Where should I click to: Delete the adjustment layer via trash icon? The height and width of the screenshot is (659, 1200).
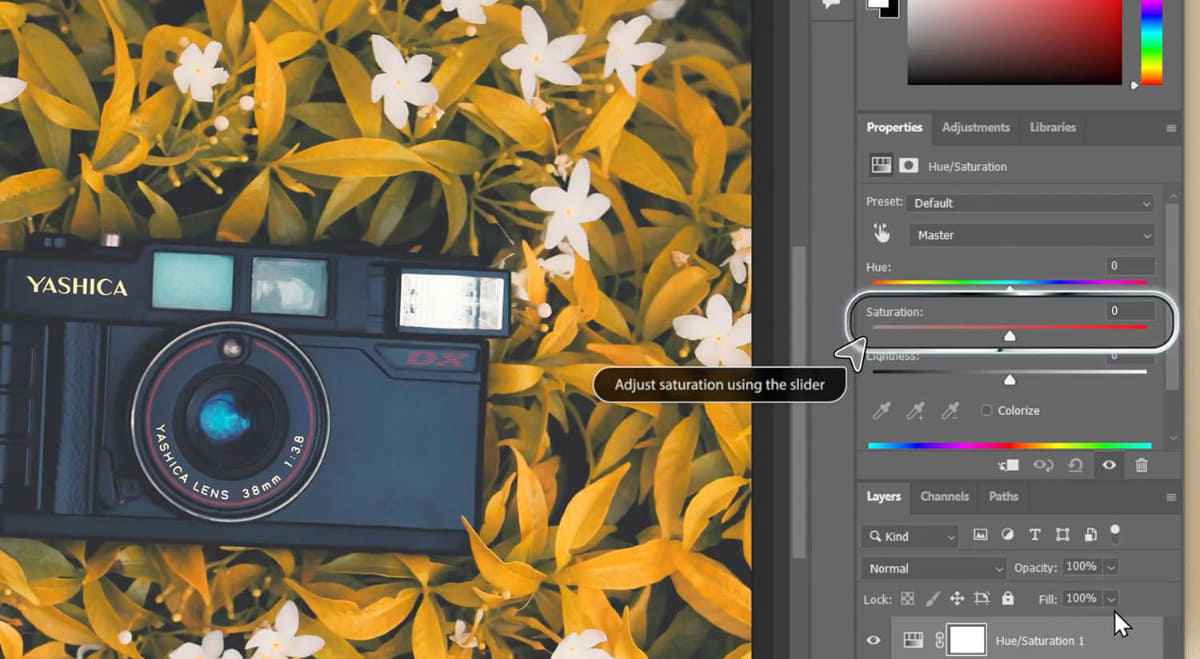click(x=1141, y=465)
